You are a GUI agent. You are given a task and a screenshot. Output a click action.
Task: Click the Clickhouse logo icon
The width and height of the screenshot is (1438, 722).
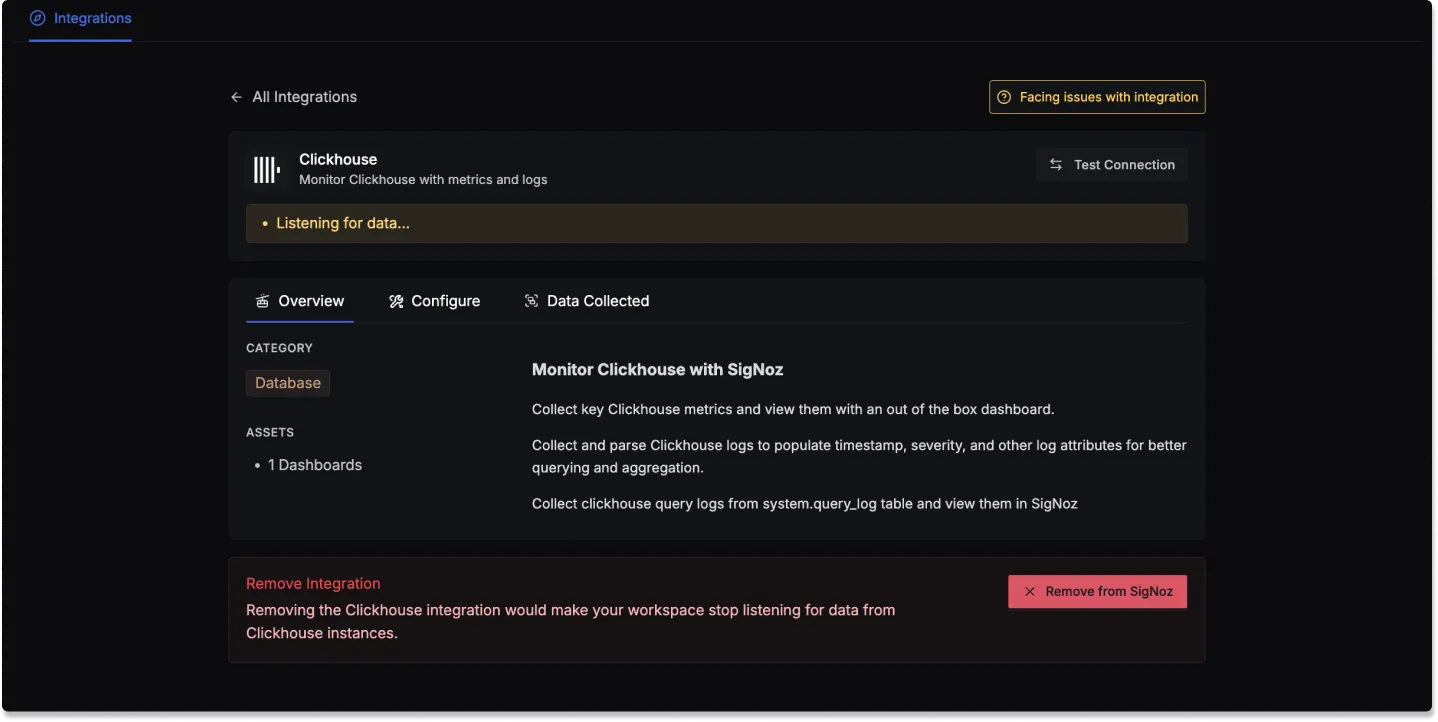point(267,169)
